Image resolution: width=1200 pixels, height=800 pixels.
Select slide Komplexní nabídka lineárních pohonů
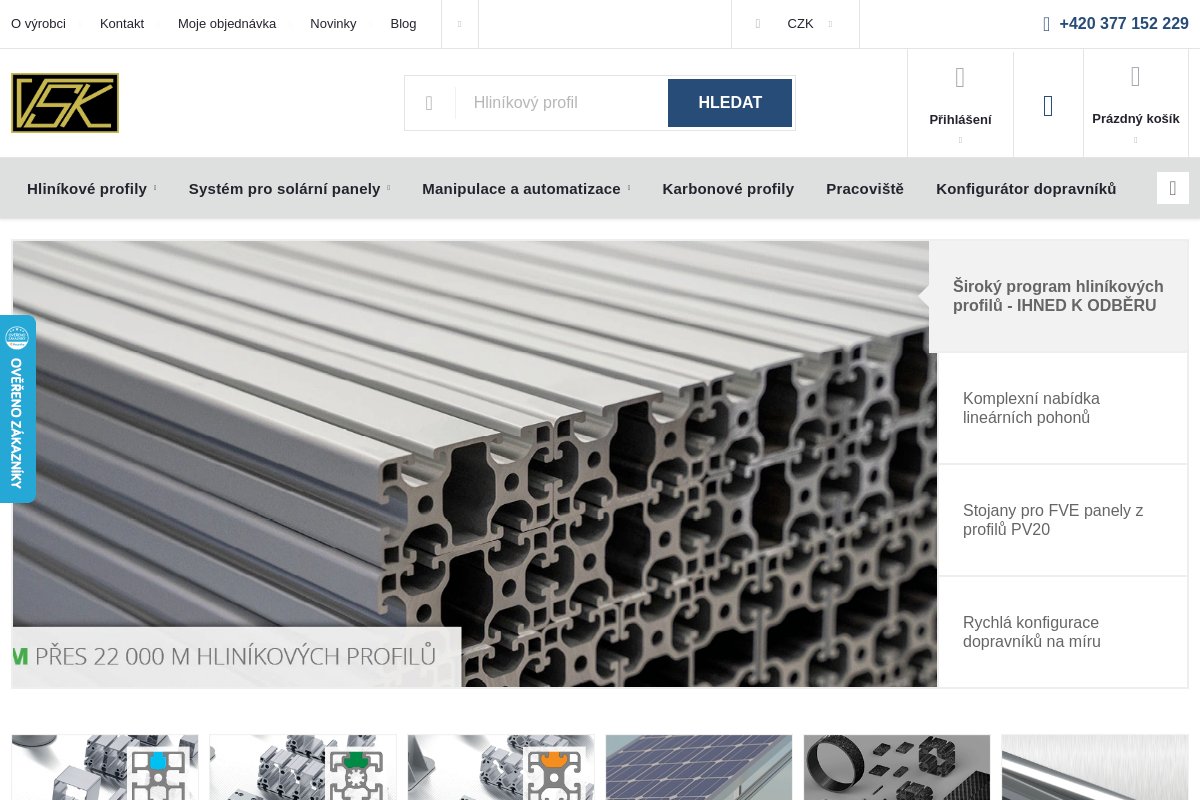coord(1063,408)
